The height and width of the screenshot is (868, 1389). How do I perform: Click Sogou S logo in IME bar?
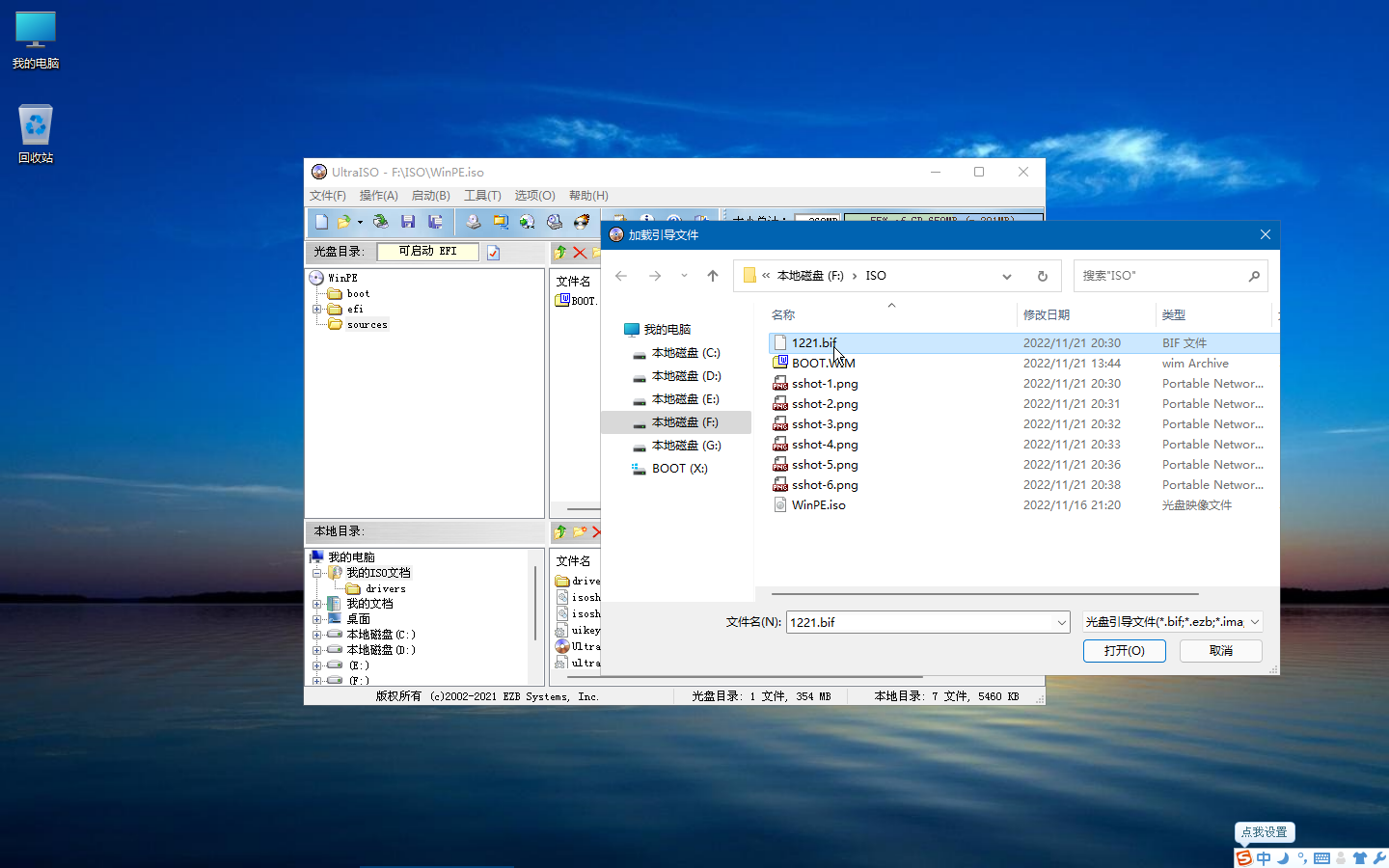point(1244,858)
